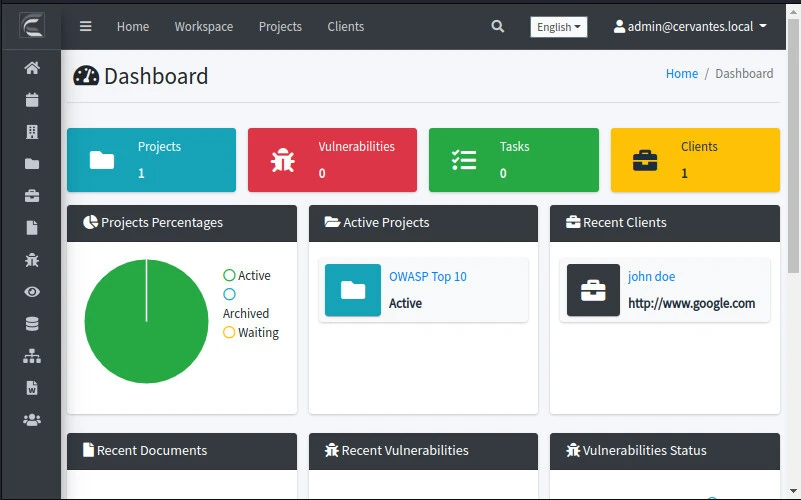Toggle the sidebar with the hamburger button

tap(86, 27)
